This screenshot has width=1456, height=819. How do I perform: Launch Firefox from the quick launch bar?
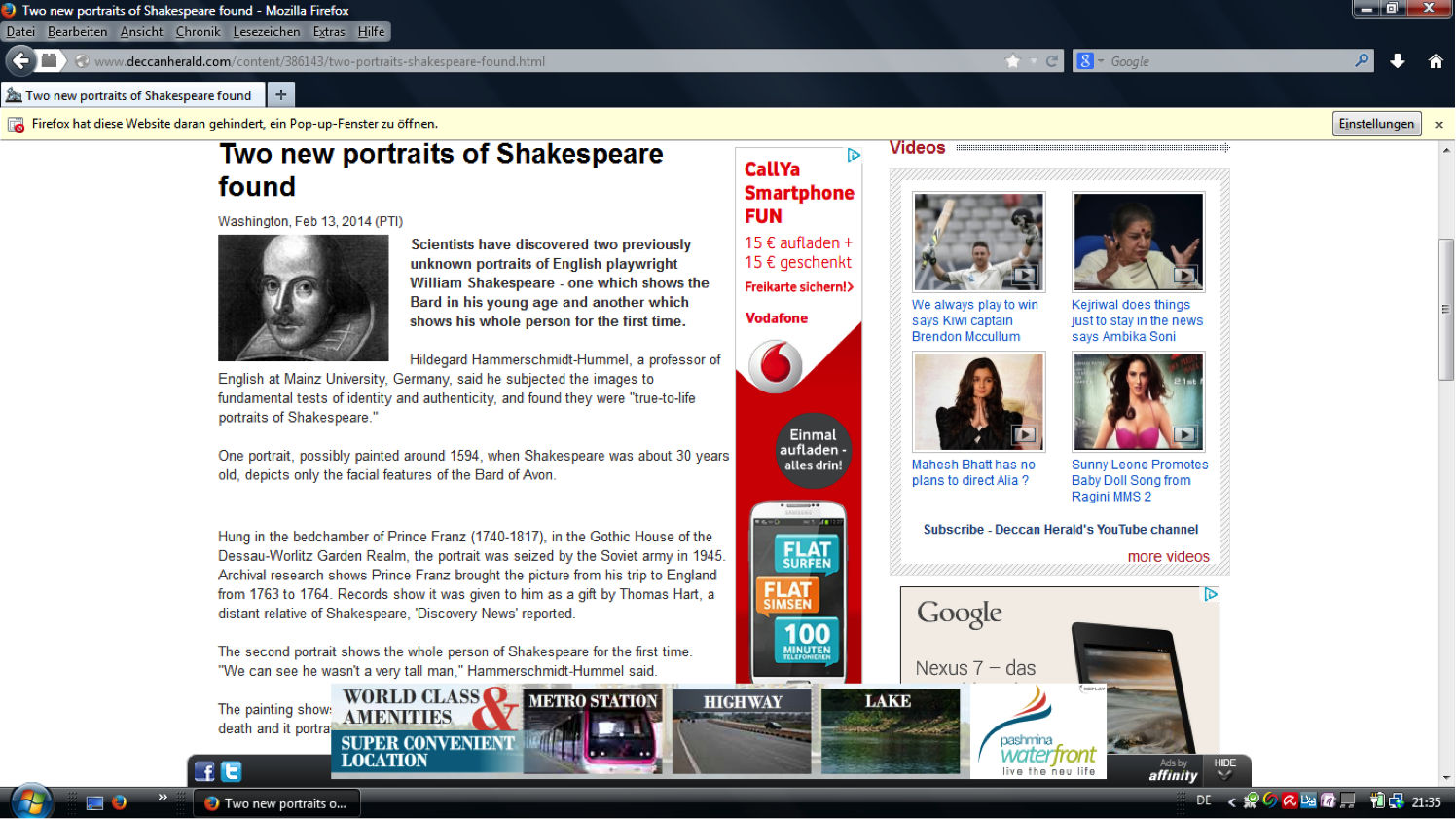(120, 802)
